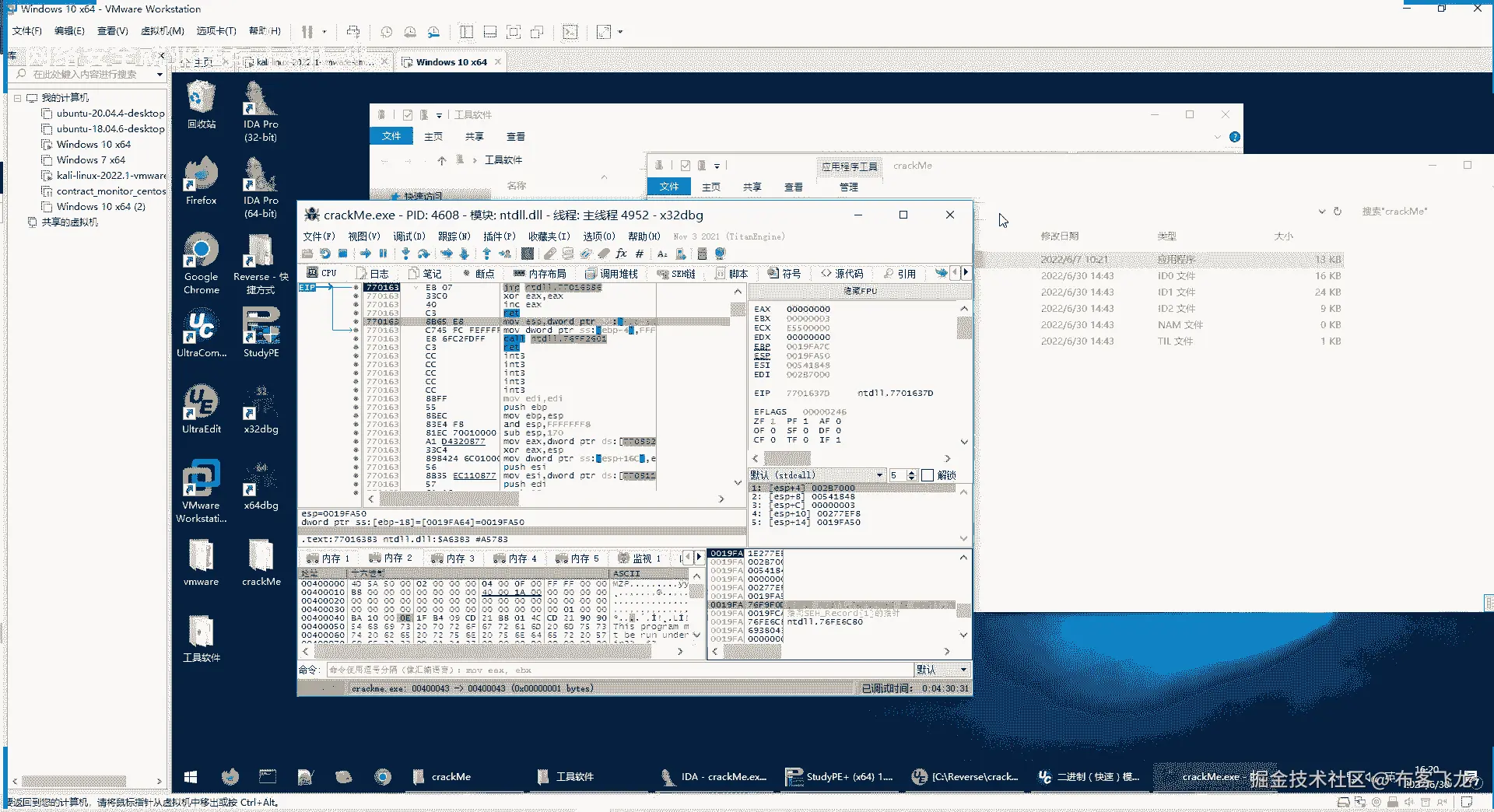Open the VMware view mode dropdown arrow
The height and width of the screenshot is (812, 1494).
[x=620, y=32]
